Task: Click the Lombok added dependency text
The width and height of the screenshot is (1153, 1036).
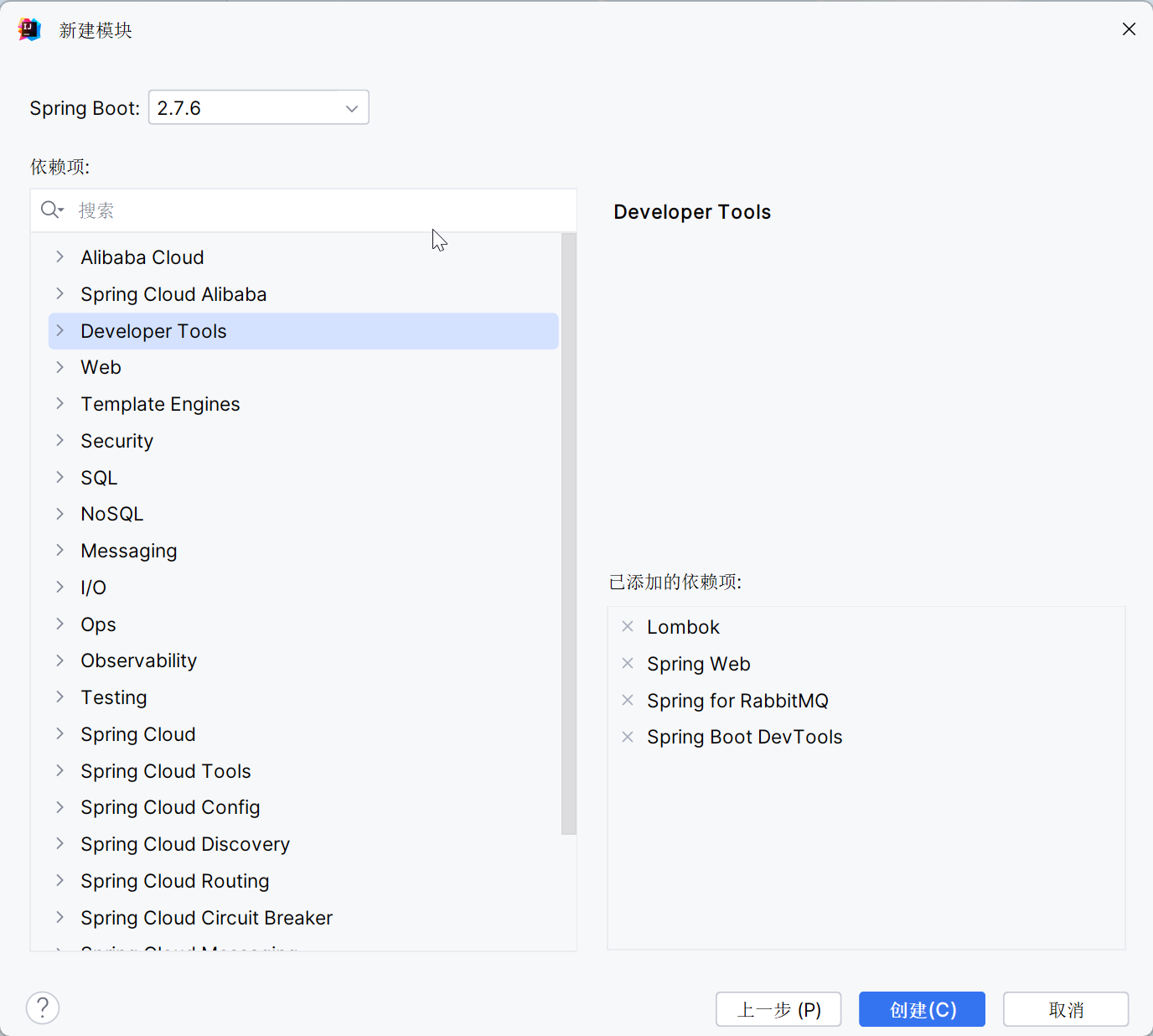Action: click(x=683, y=627)
